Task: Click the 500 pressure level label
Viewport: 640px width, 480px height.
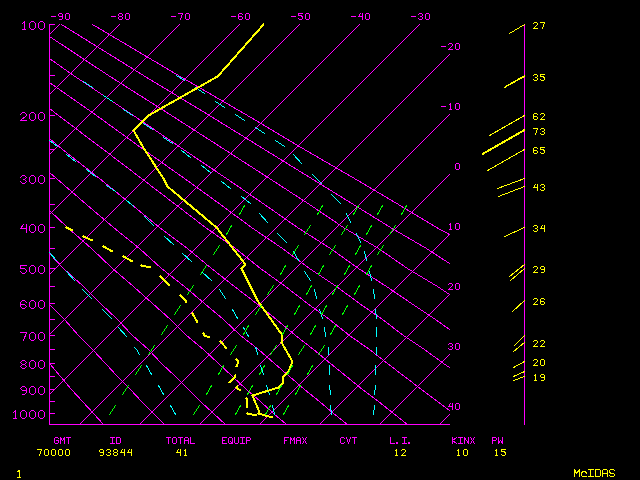Action: 33,270
